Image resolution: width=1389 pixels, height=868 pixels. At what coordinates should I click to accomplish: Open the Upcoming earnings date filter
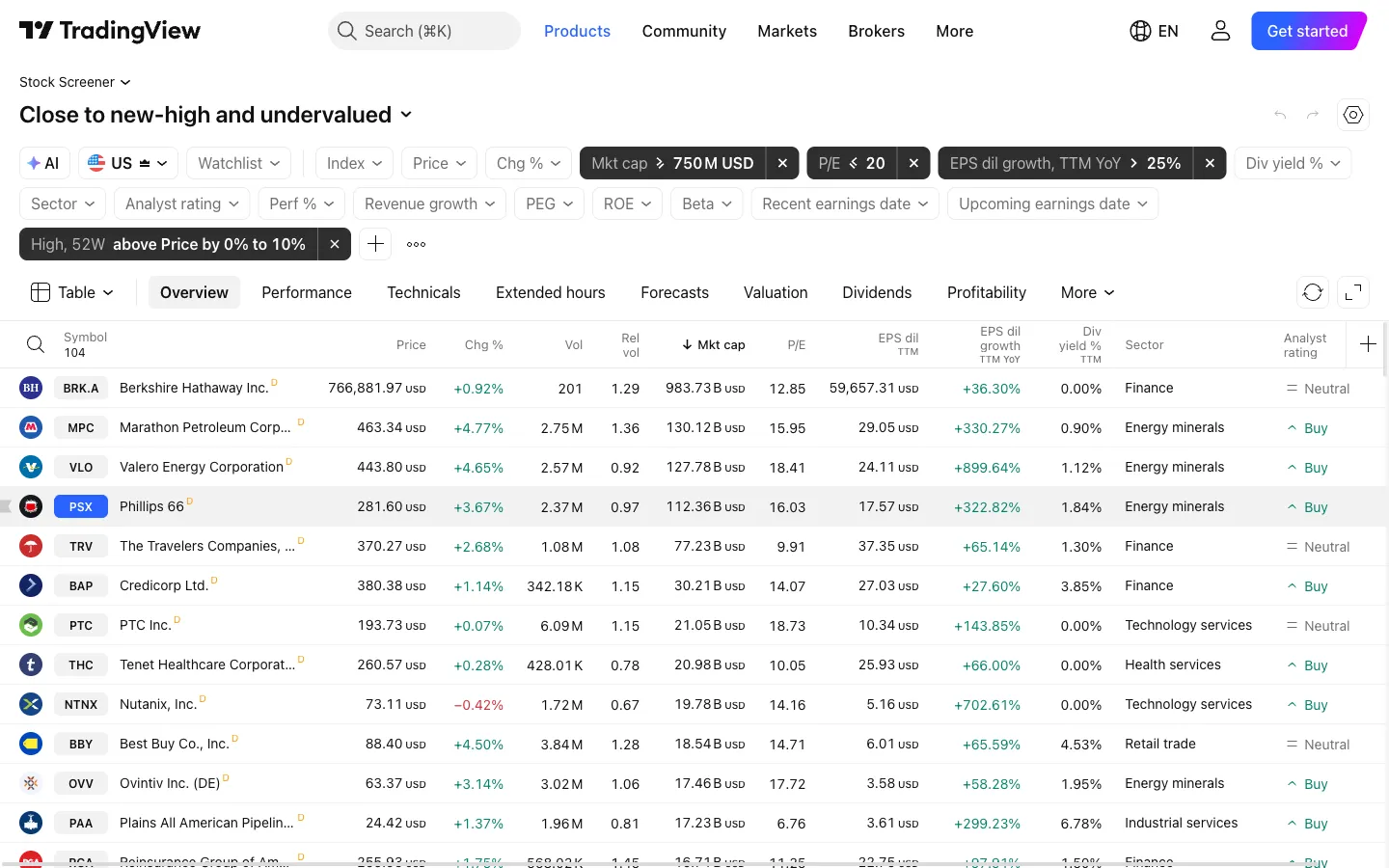(x=1052, y=203)
